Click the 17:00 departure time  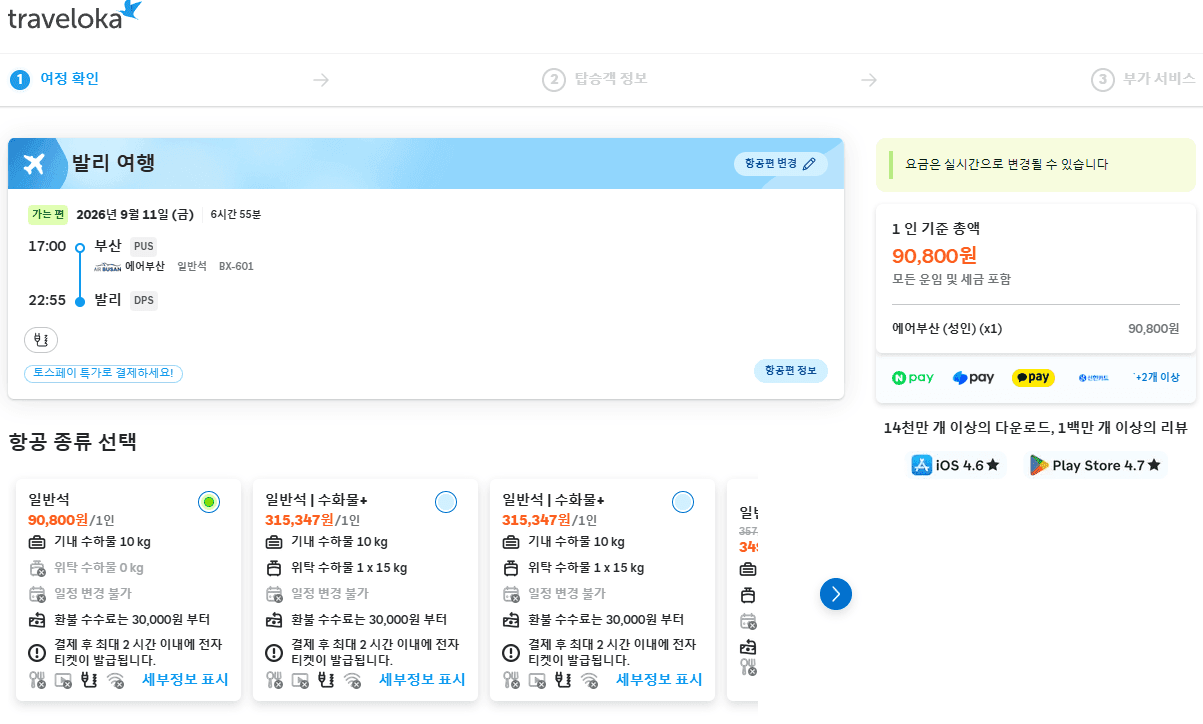[x=47, y=246]
